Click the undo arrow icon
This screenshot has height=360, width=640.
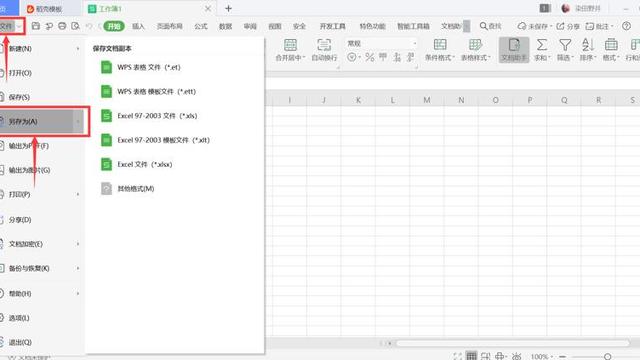(x=89, y=26)
